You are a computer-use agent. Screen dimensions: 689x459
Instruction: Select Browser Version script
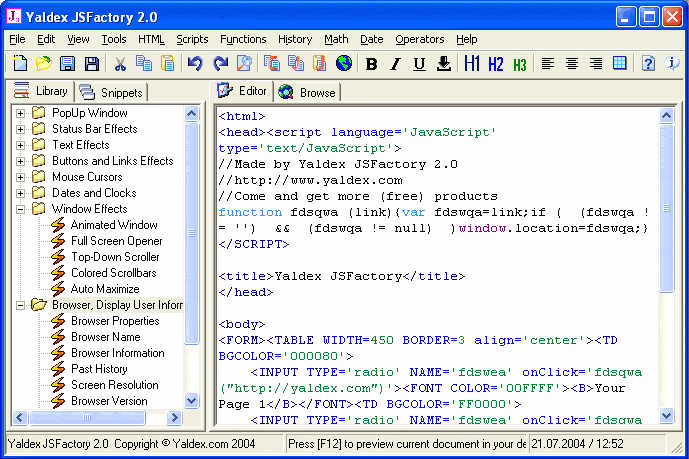(x=109, y=401)
